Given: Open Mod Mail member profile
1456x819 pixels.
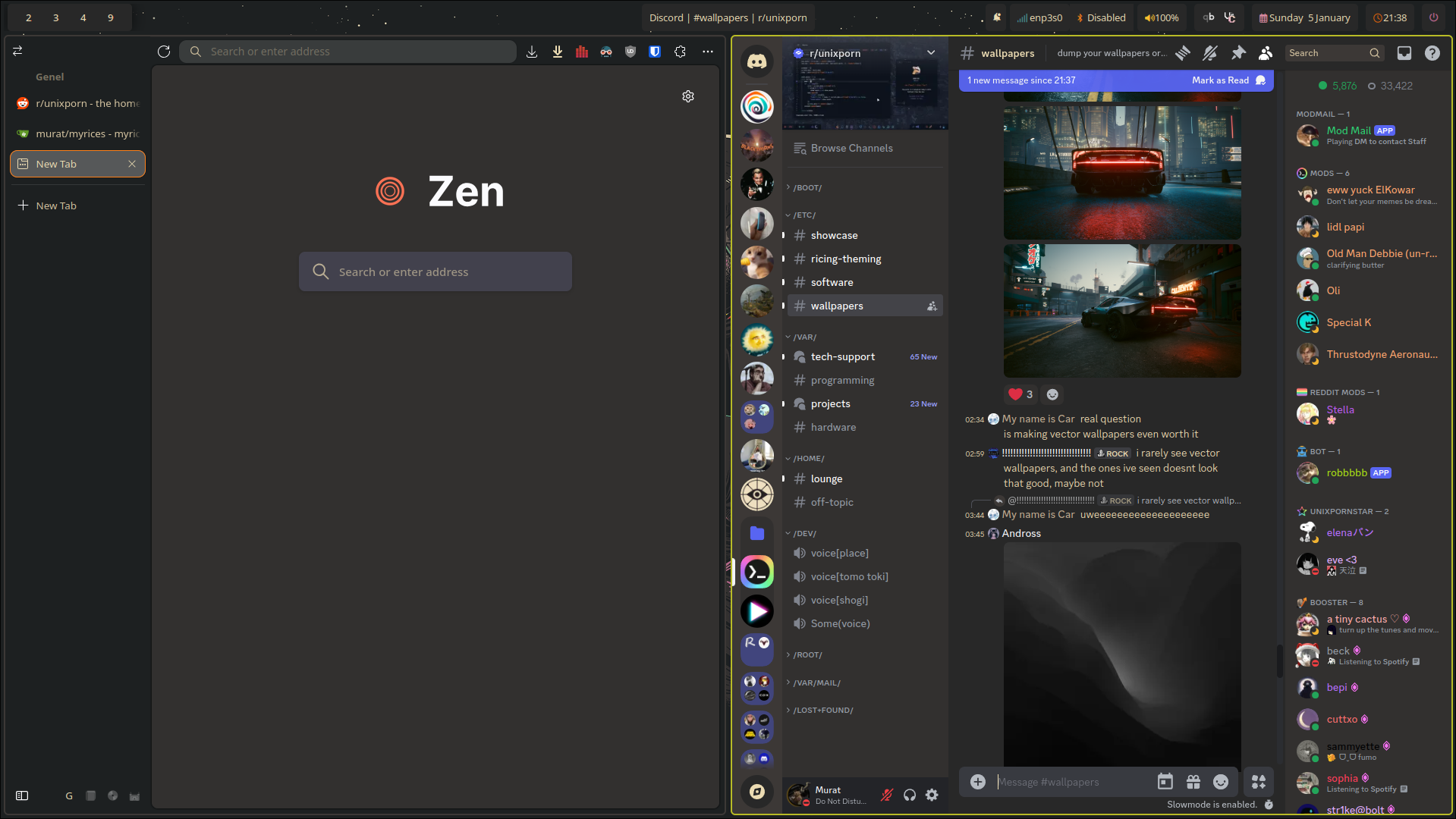Looking at the screenshot, I should click(1367, 136).
